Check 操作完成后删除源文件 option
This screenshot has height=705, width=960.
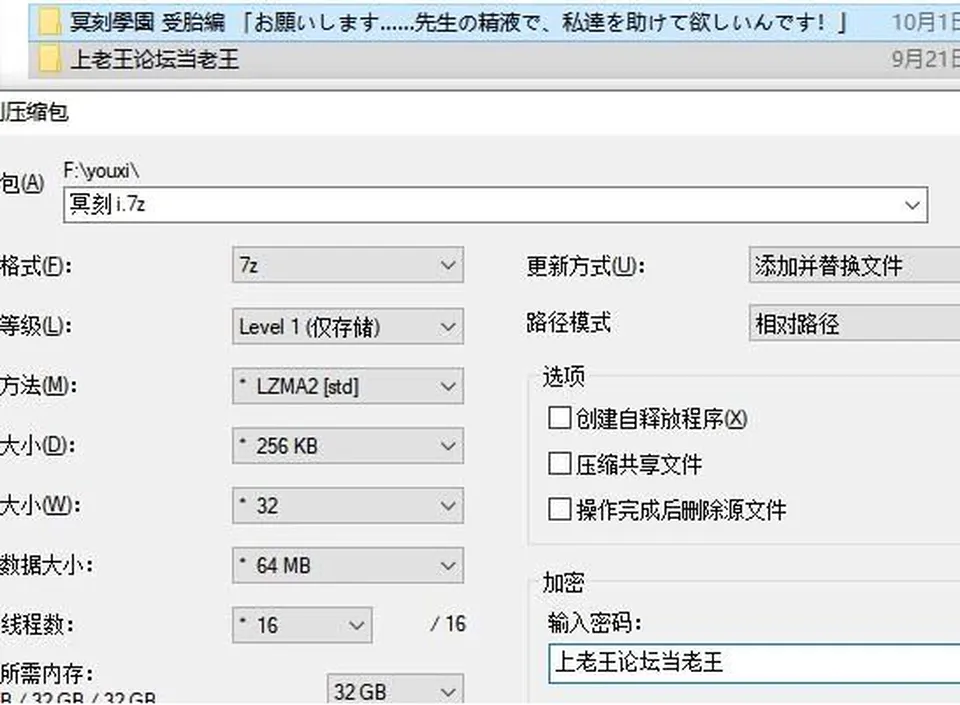coord(560,509)
